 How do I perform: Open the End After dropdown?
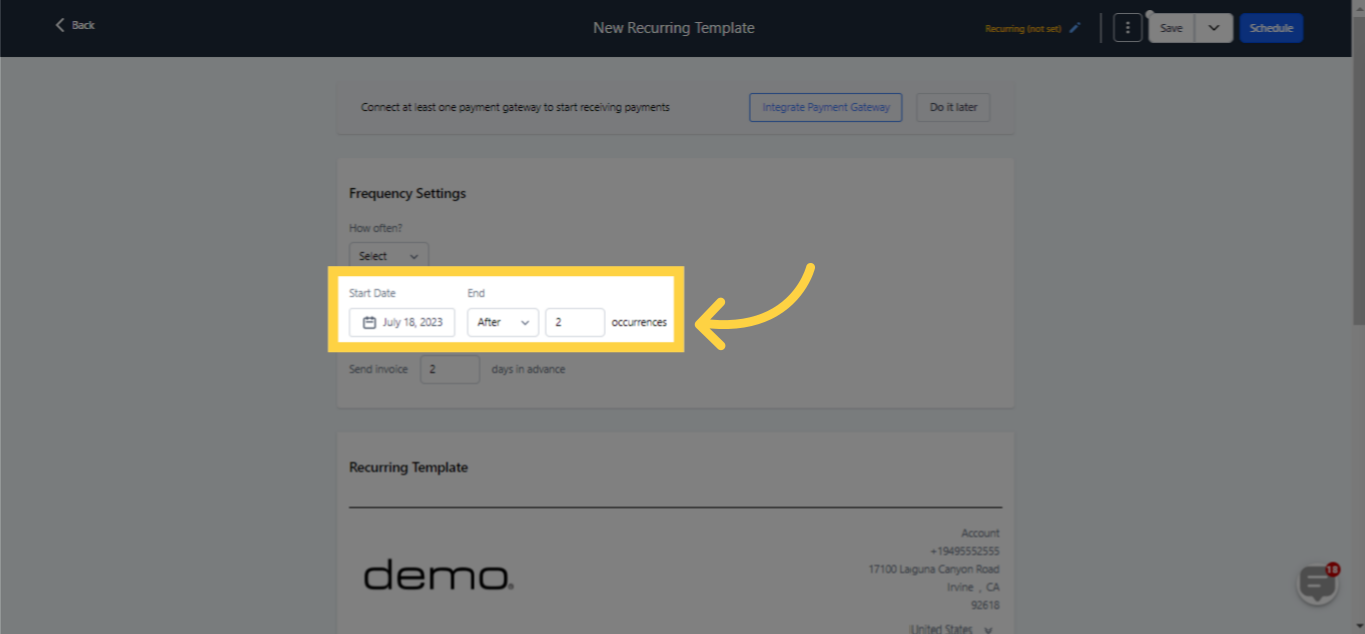tap(503, 322)
